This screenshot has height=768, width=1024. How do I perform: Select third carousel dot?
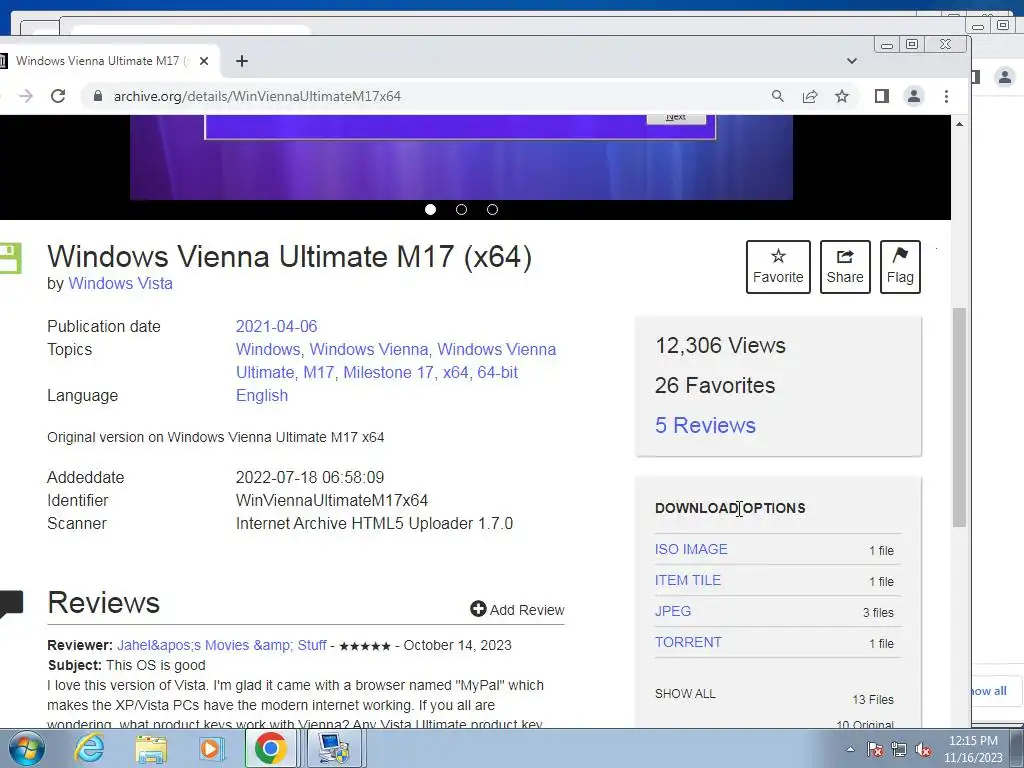[x=492, y=210]
